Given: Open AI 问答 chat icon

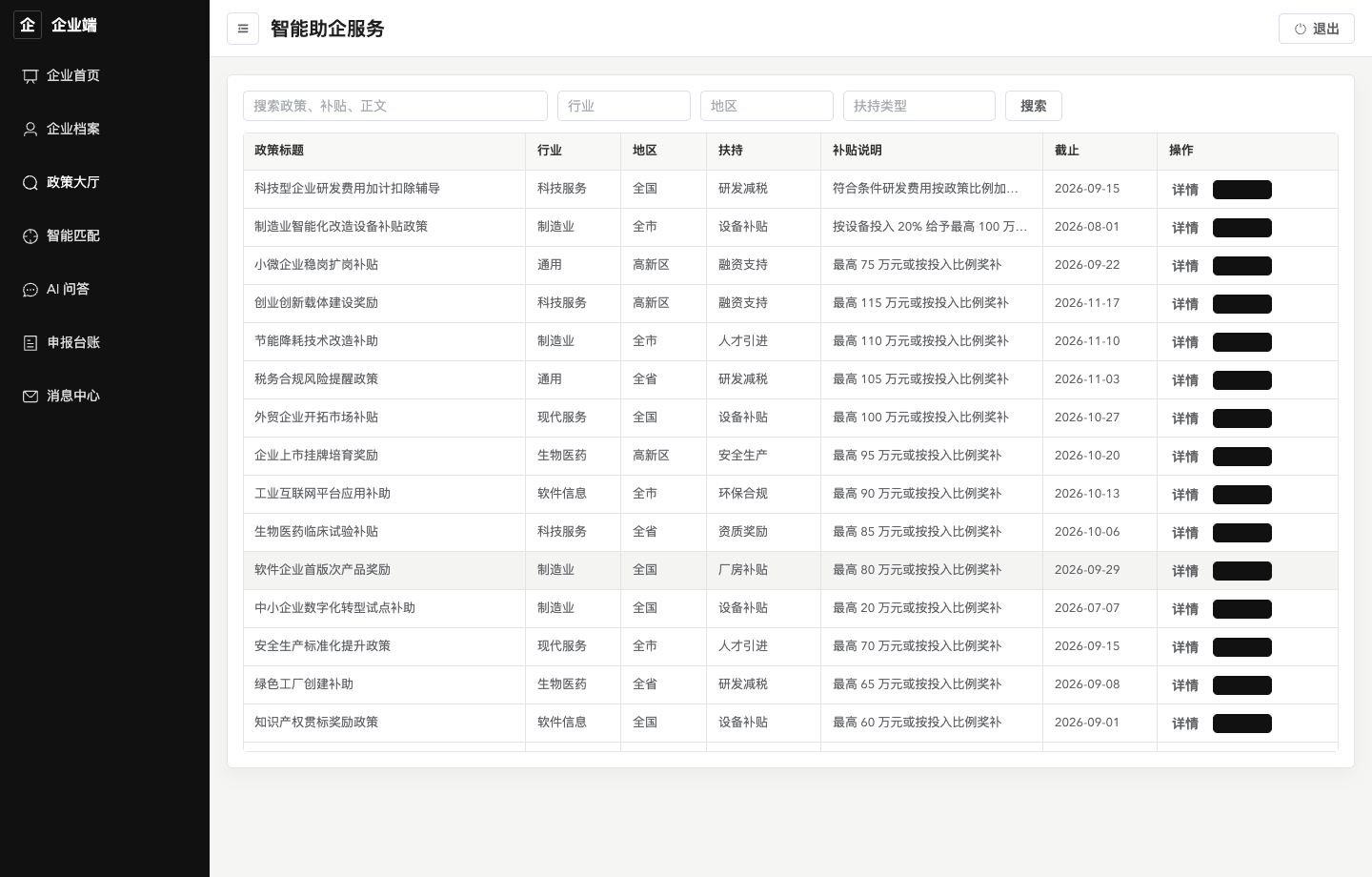Looking at the screenshot, I should (x=30, y=290).
